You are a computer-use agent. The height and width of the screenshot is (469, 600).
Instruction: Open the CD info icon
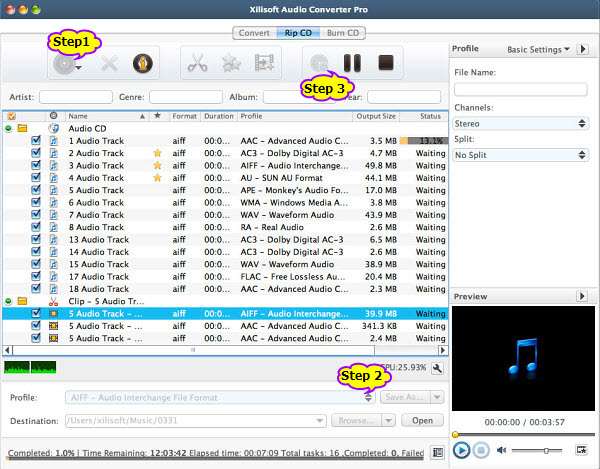(143, 63)
